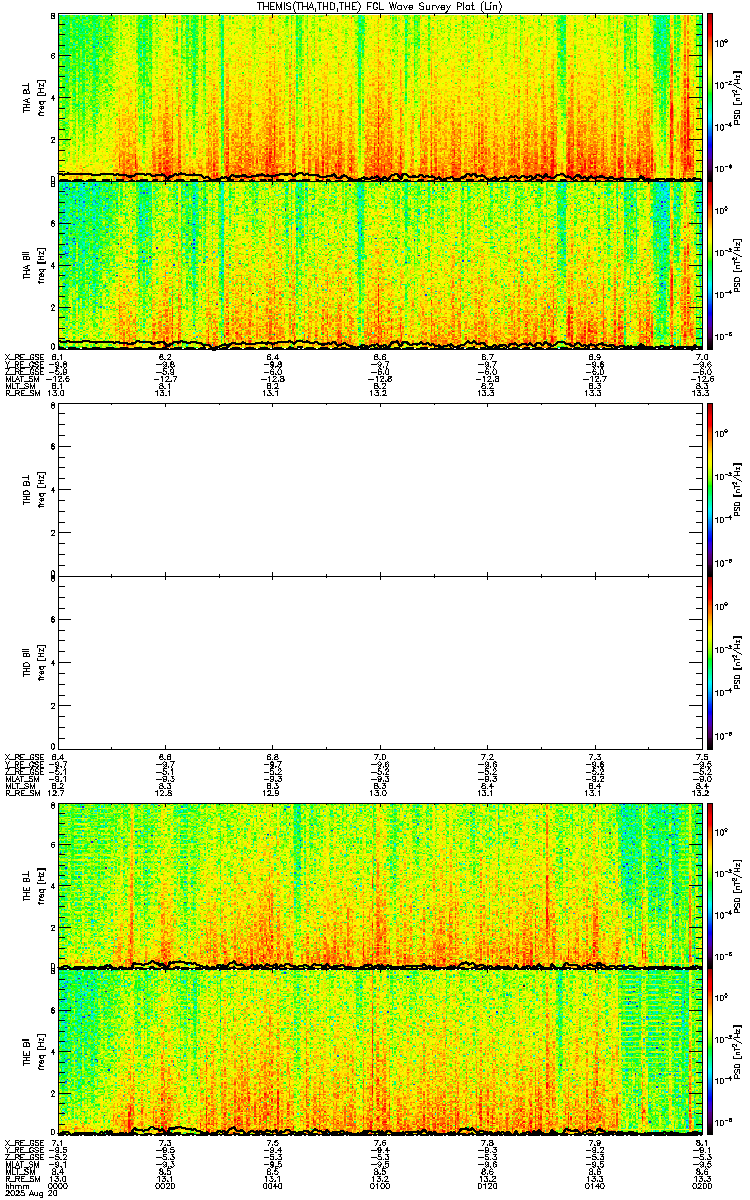Click inside the THE B|| spectrogram panel
Viewport: 750px width, 1200px height.
pyautogui.click(x=380, y=1053)
